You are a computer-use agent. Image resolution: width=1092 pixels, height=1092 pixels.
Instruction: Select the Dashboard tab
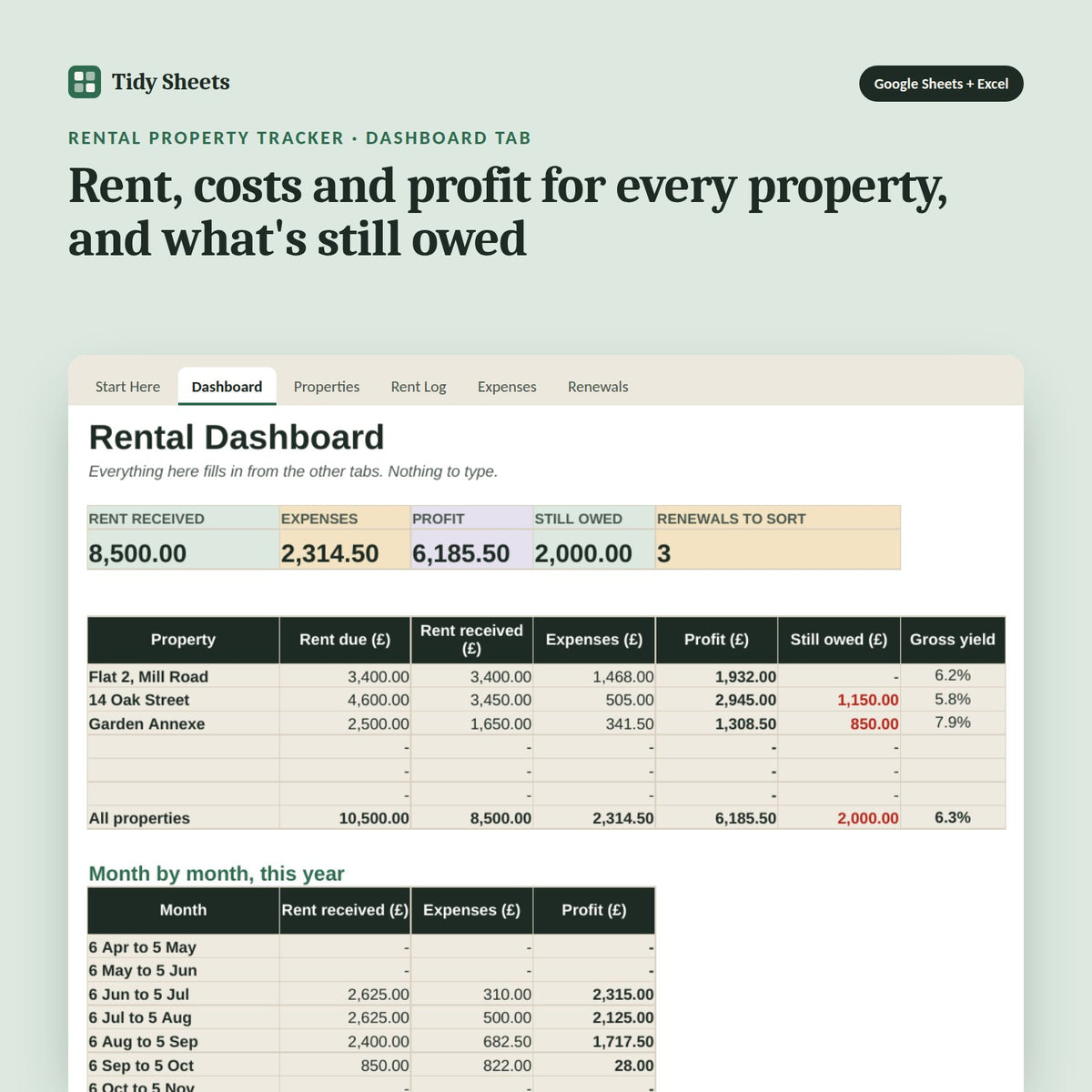[x=227, y=387]
